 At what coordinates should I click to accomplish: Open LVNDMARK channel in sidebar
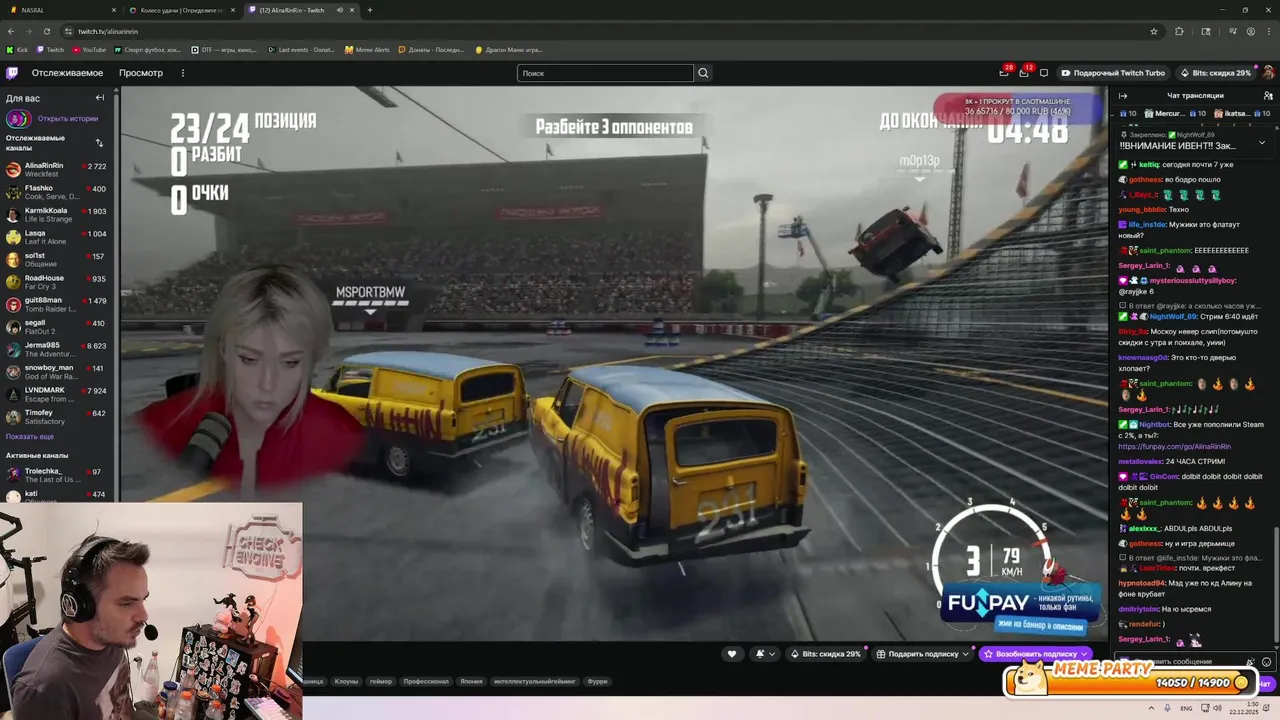coord(56,394)
